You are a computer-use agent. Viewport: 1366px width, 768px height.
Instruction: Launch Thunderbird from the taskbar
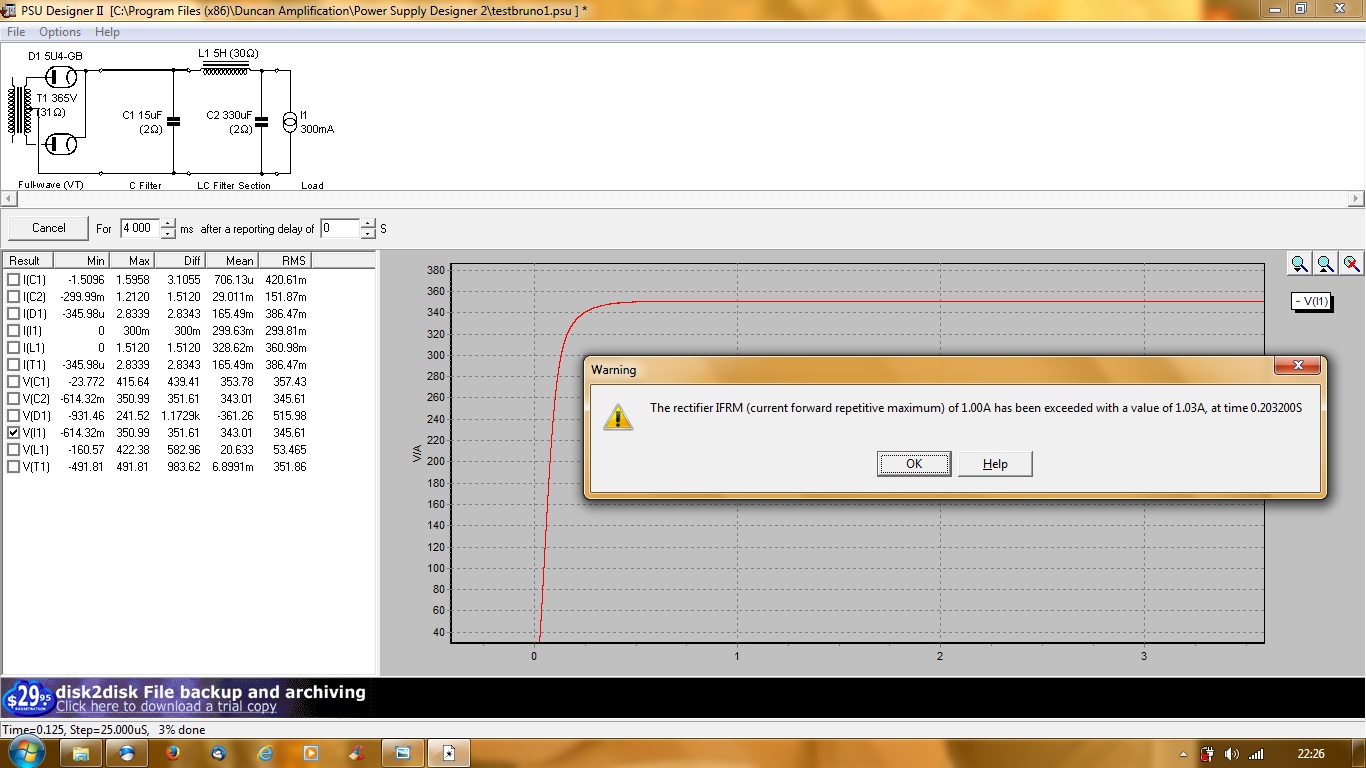219,752
